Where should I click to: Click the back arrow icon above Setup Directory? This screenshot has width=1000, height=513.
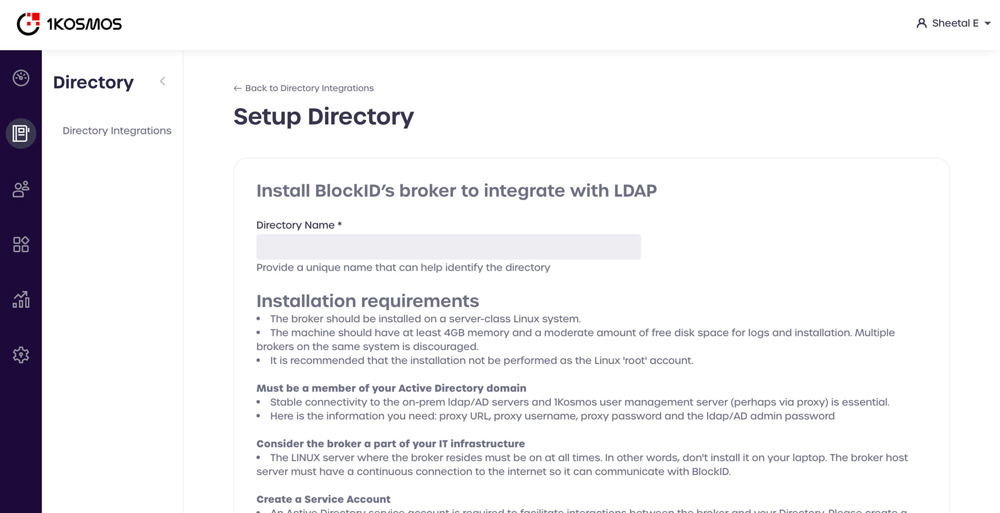[x=237, y=88]
